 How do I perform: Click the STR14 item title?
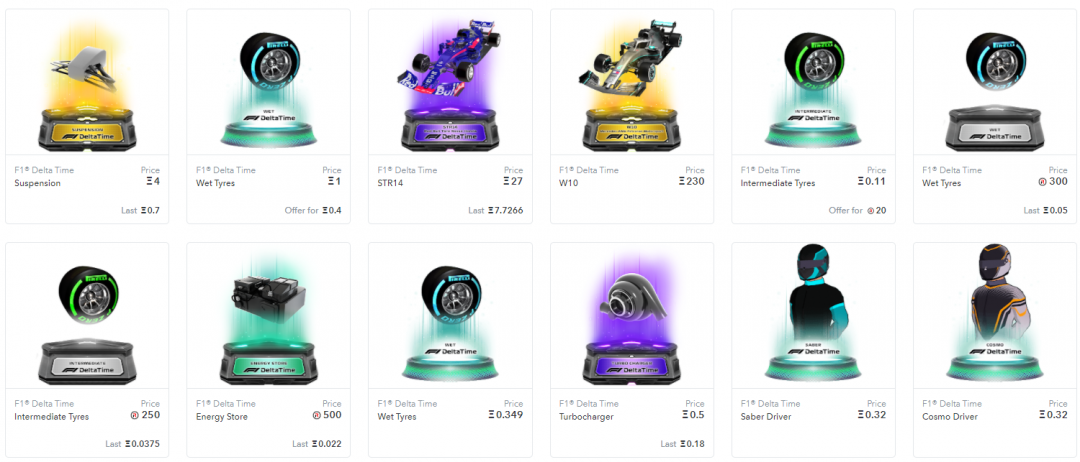(391, 183)
